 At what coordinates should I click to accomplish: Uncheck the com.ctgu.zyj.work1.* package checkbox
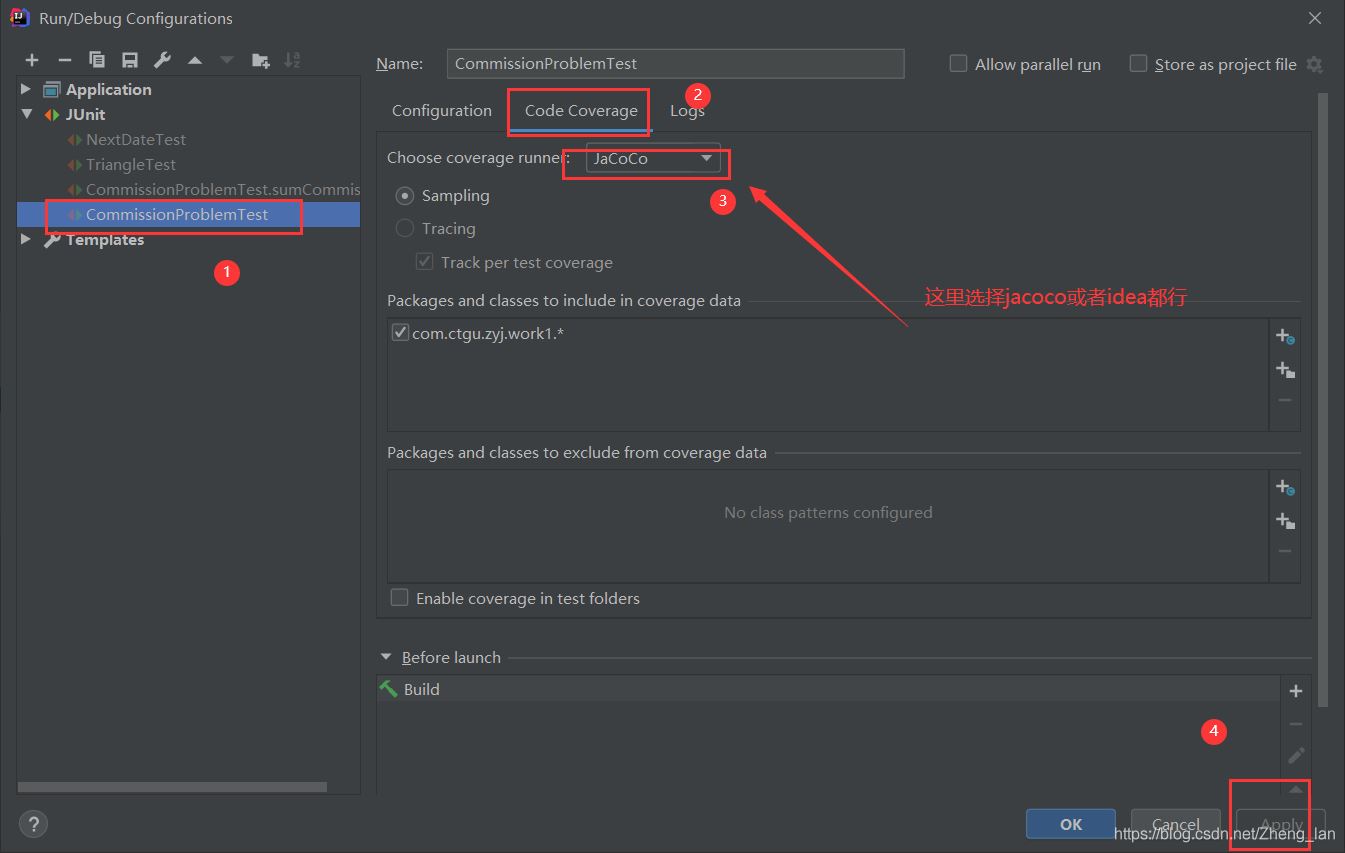[400, 333]
